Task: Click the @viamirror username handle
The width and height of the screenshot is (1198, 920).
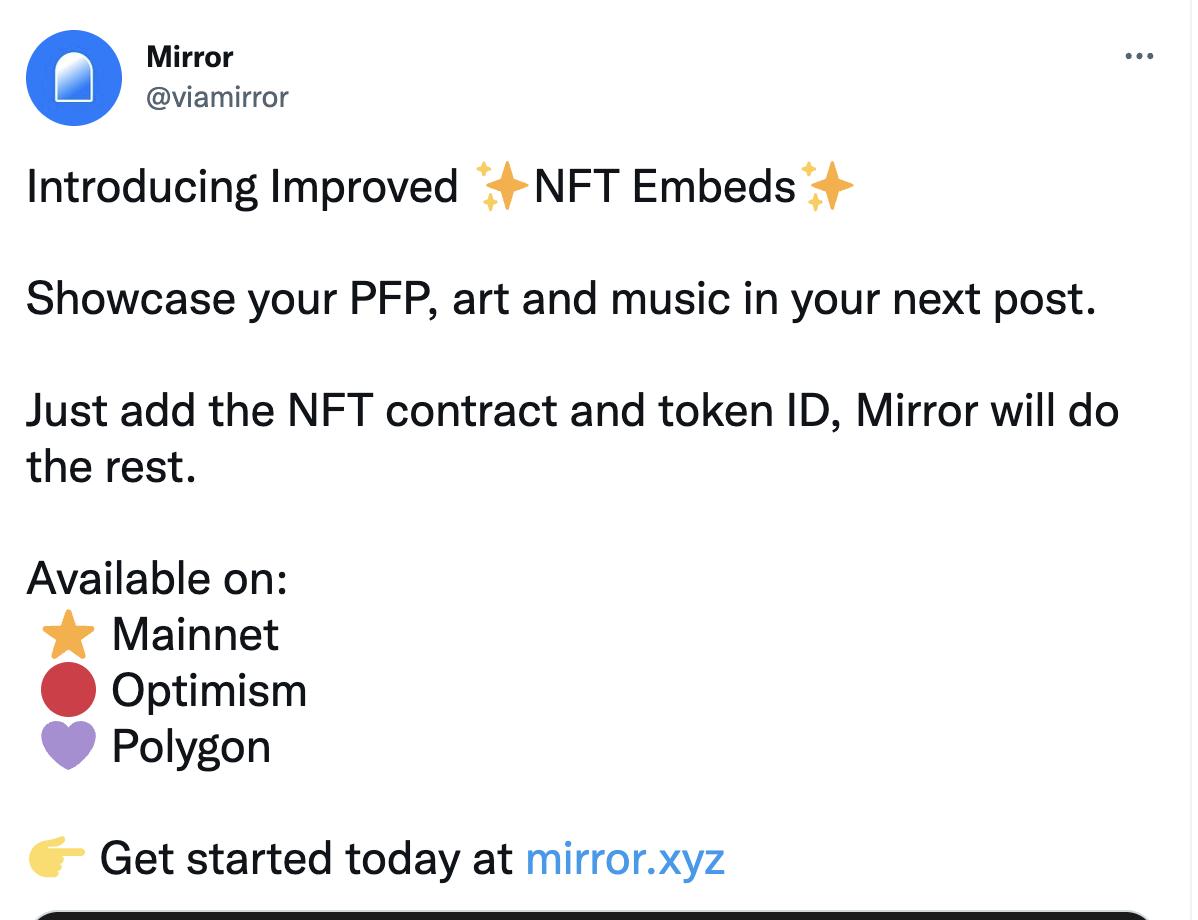Action: (218, 97)
